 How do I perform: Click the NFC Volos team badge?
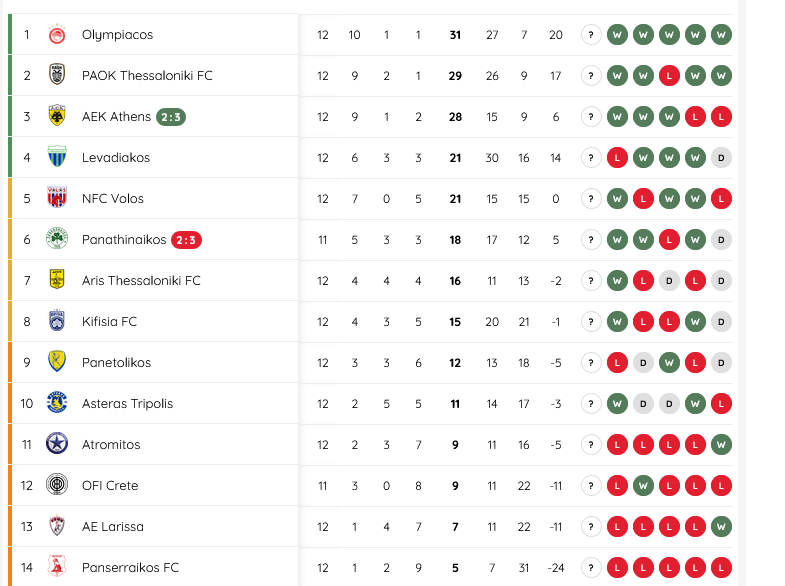57,199
